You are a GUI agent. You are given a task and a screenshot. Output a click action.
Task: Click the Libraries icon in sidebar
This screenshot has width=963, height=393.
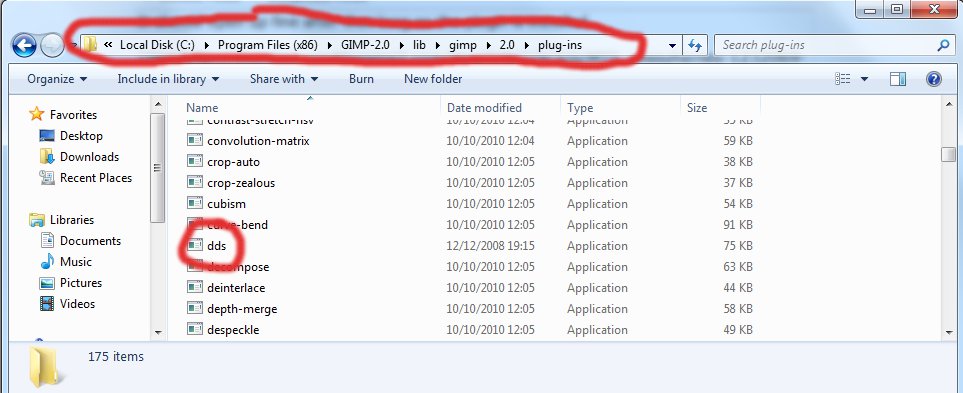click(37, 219)
